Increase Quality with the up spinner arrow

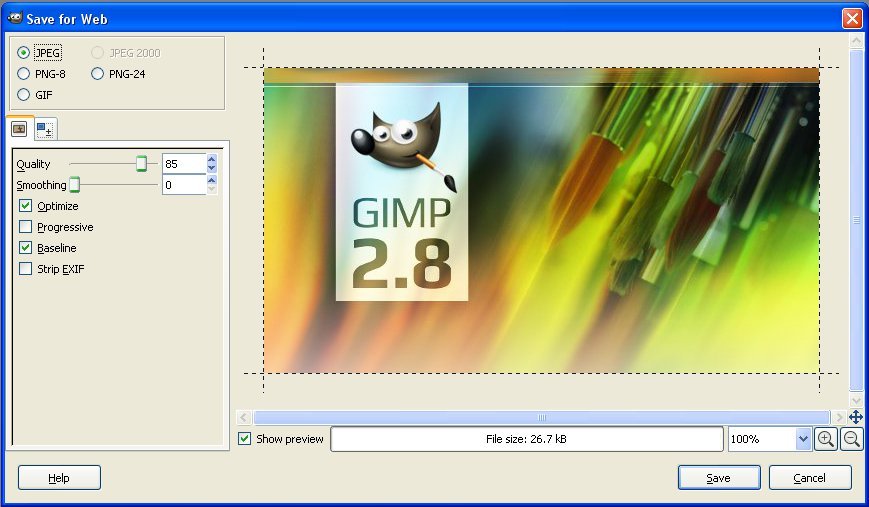tap(212, 159)
